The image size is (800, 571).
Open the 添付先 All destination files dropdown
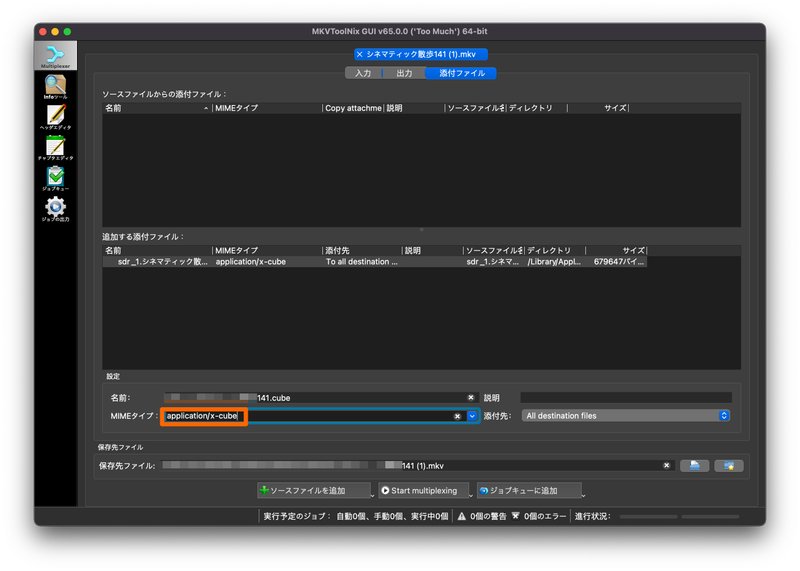pyautogui.click(x=626, y=416)
